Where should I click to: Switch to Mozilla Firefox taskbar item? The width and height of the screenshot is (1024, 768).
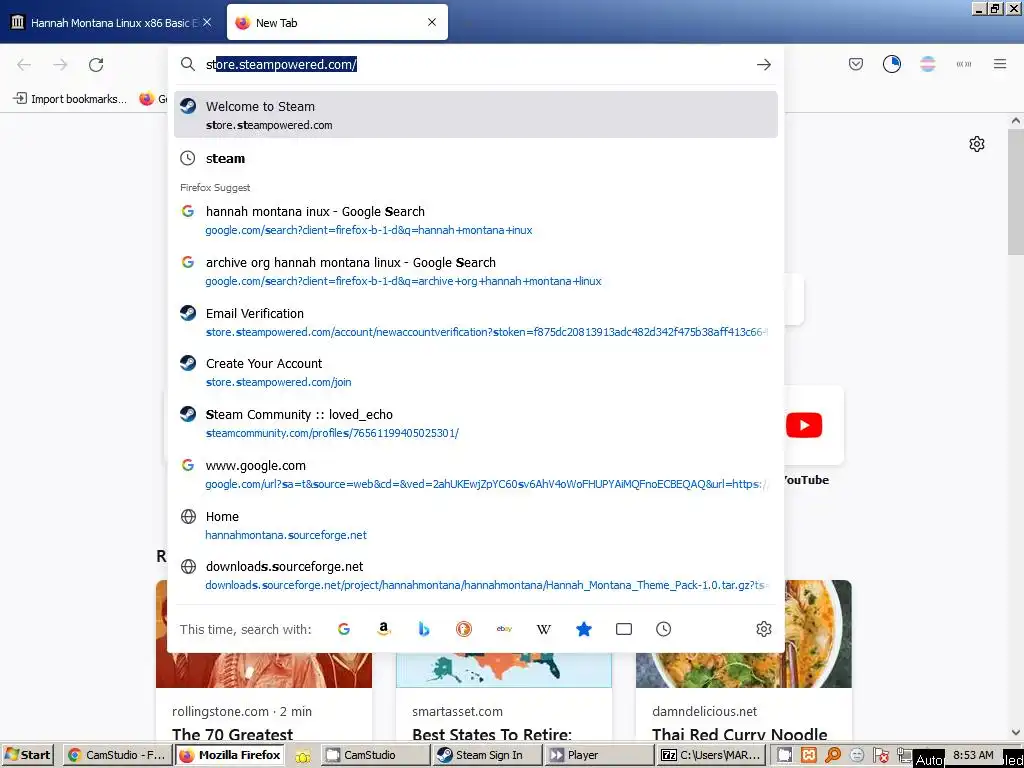point(230,755)
